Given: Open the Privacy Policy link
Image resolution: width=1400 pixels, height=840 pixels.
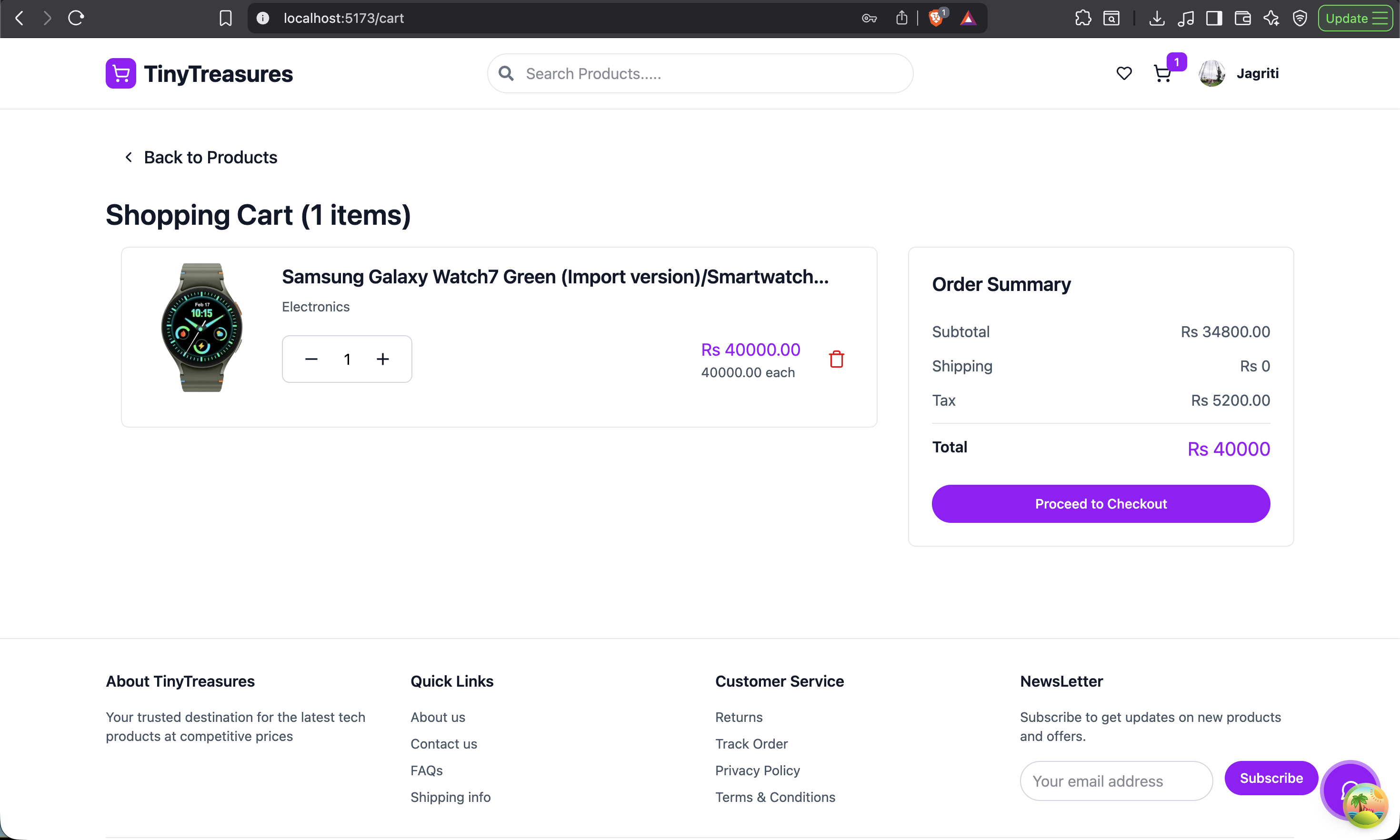Looking at the screenshot, I should point(757,770).
